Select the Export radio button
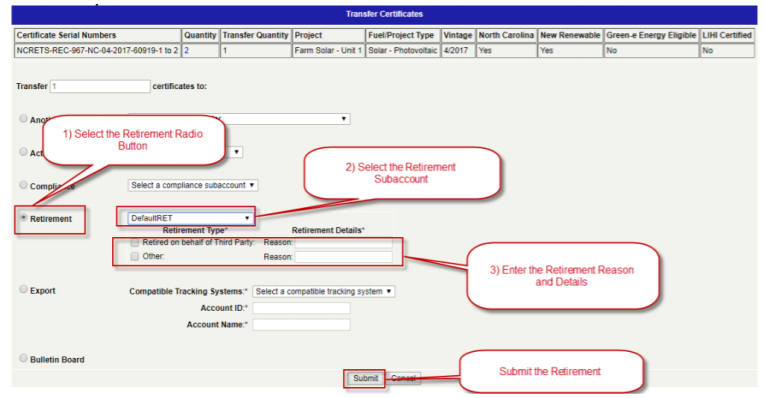Screen dimensions: 765x398 pyautogui.click(x=23, y=289)
